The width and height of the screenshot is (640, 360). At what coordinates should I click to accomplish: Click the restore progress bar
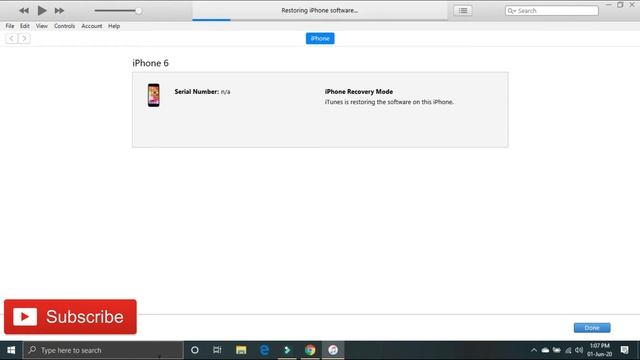coord(320,20)
